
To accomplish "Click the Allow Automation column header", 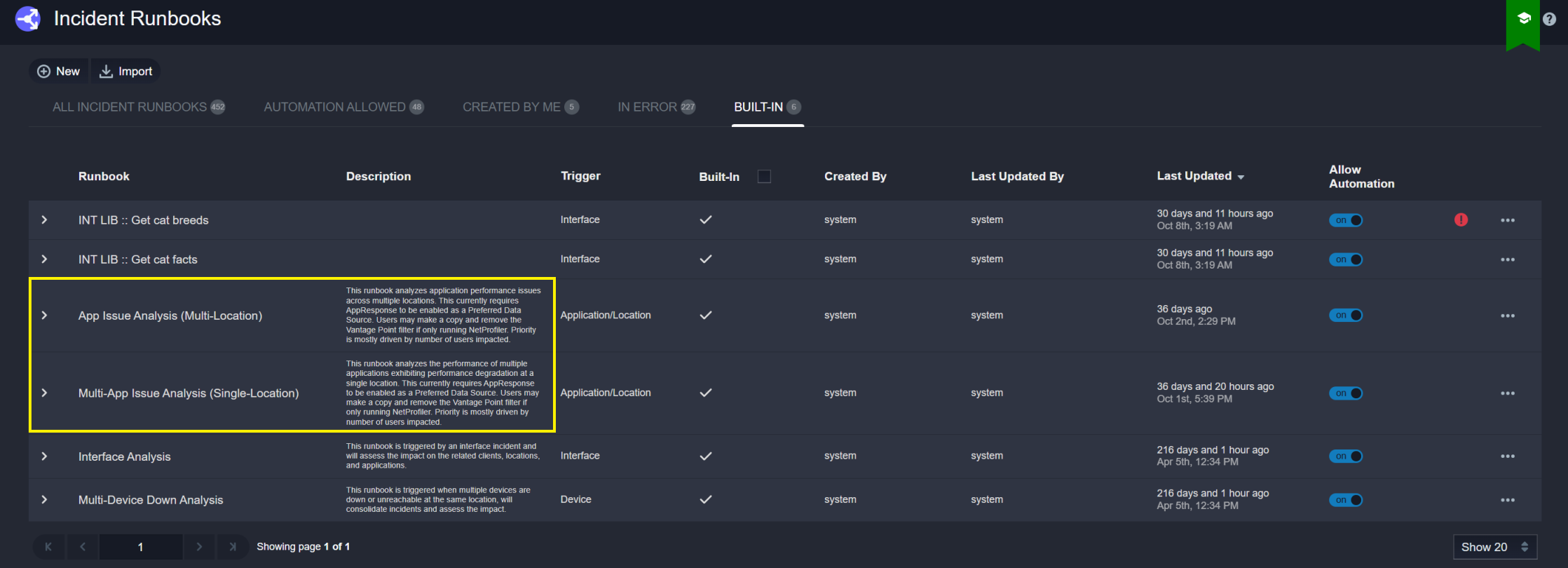I will 1362,177.
